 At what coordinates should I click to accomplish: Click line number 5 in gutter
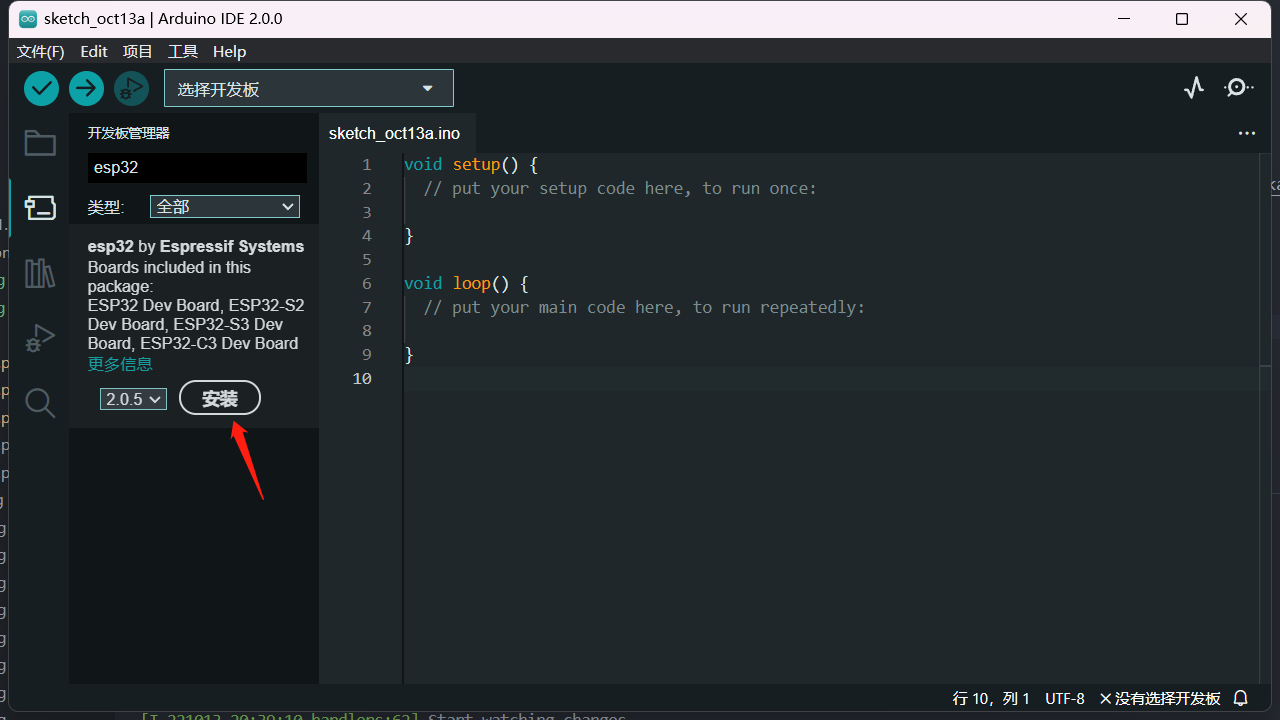(367, 259)
